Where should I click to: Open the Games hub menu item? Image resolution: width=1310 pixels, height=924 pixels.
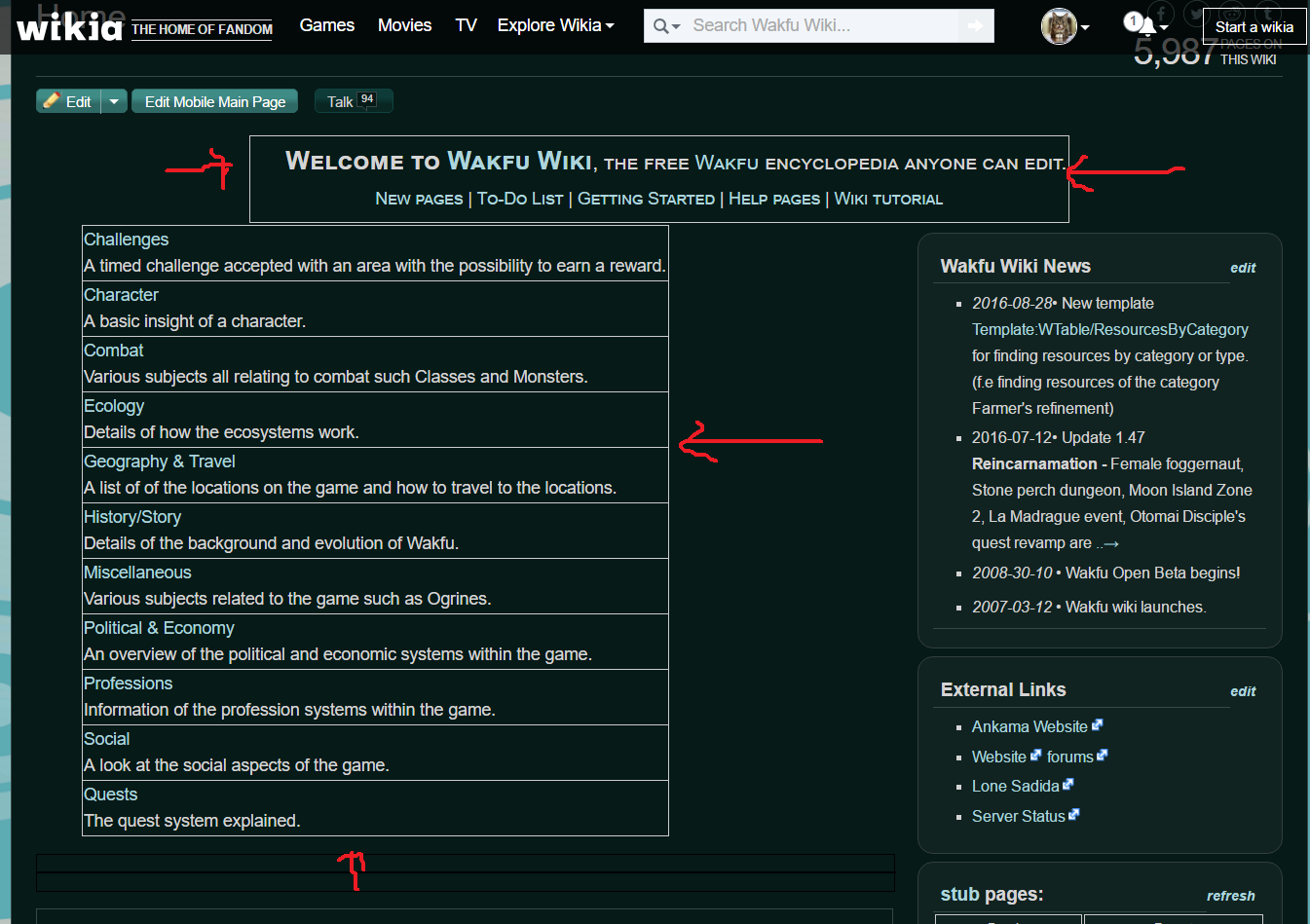(326, 25)
